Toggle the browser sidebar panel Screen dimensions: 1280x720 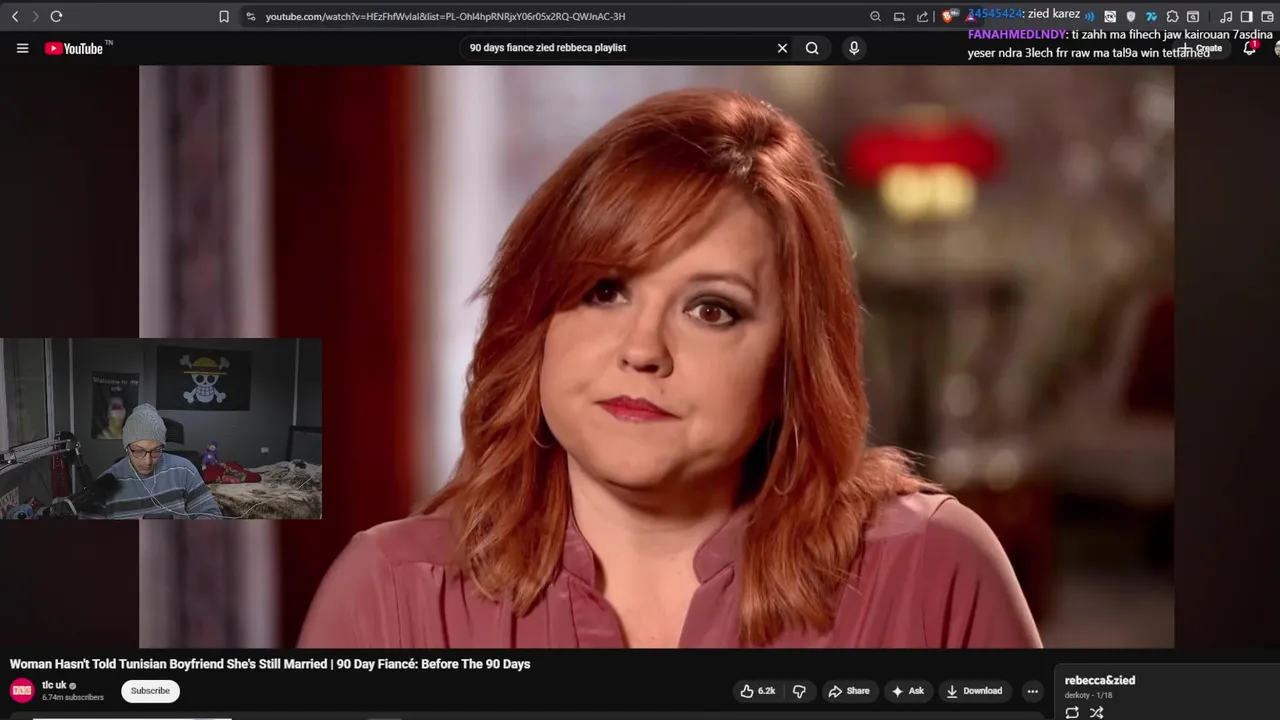1247,17
